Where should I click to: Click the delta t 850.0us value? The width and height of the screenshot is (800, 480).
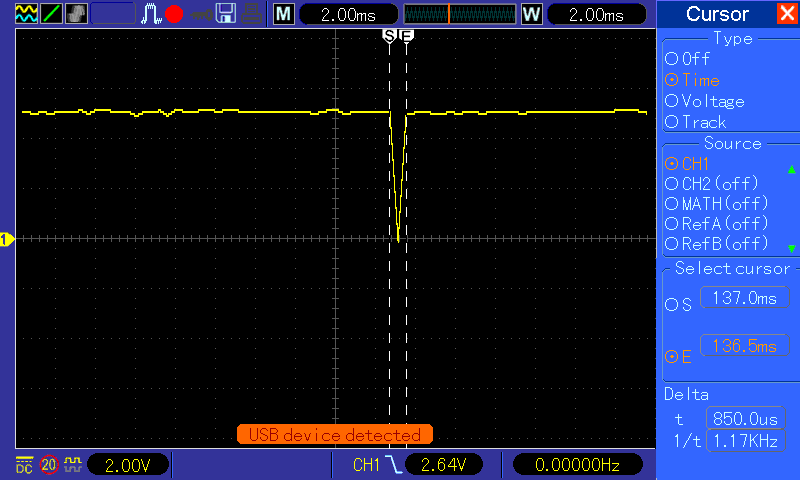745,419
